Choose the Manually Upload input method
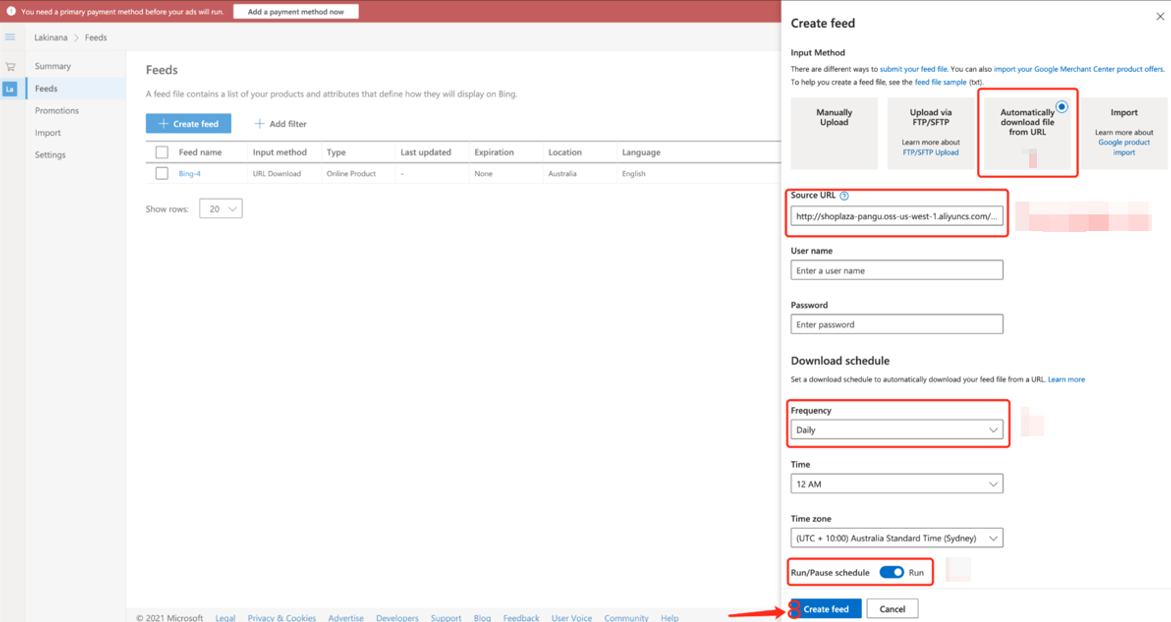The width and height of the screenshot is (1171, 622). pyautogui.click(x=834, y=133)
